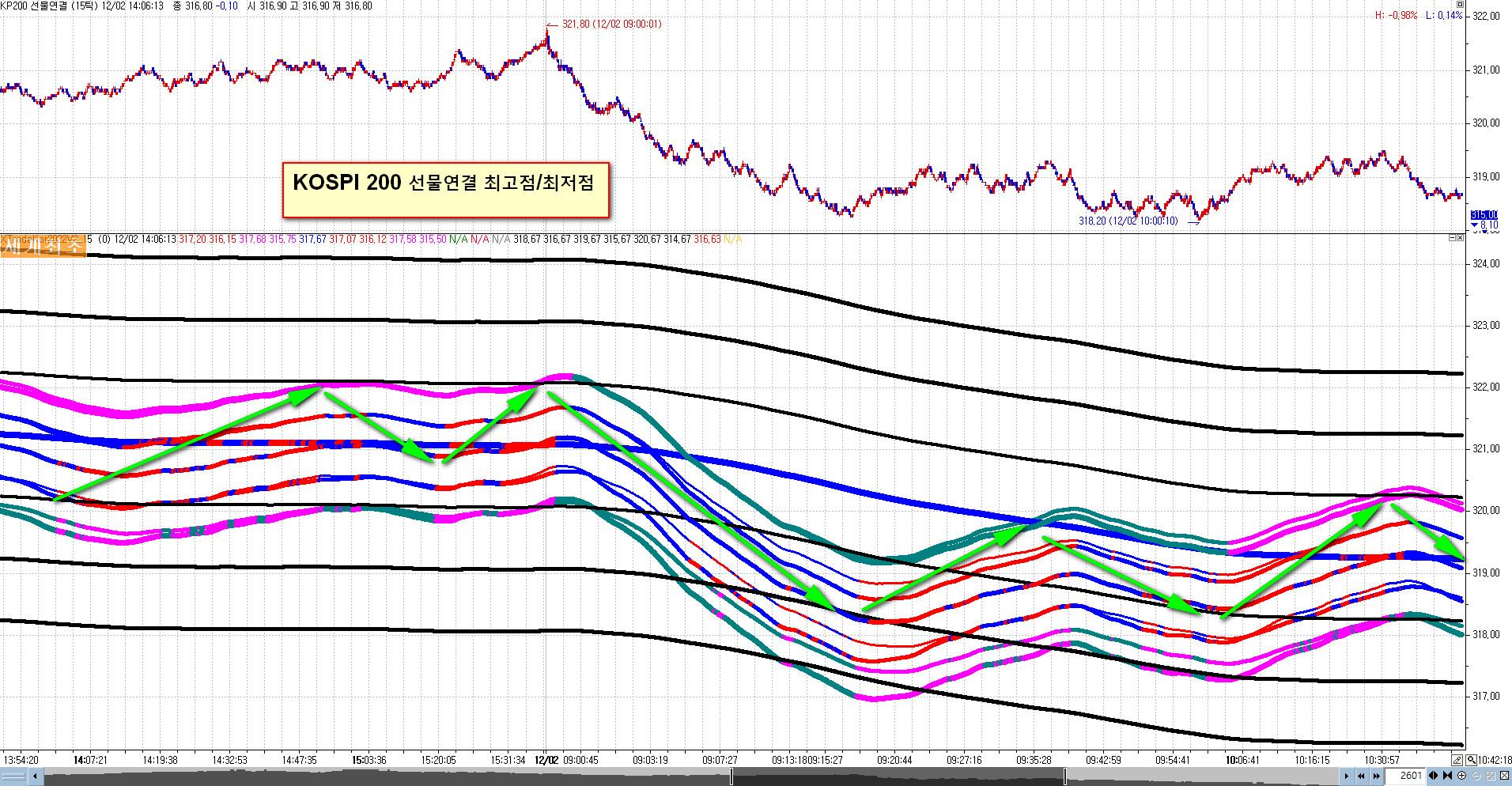Minimize the lower indicator pane

pyautogui.click(x=1451, y=238)
